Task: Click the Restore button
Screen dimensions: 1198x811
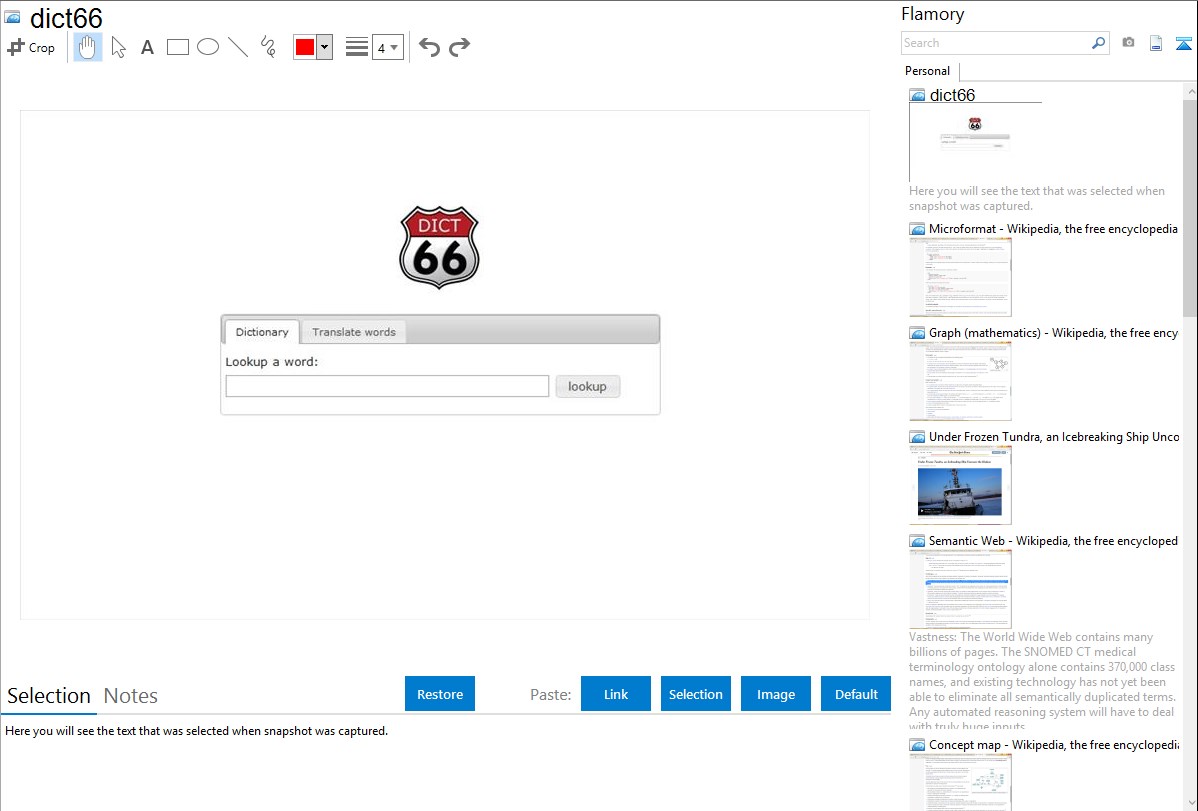Action: coord(440,694)
